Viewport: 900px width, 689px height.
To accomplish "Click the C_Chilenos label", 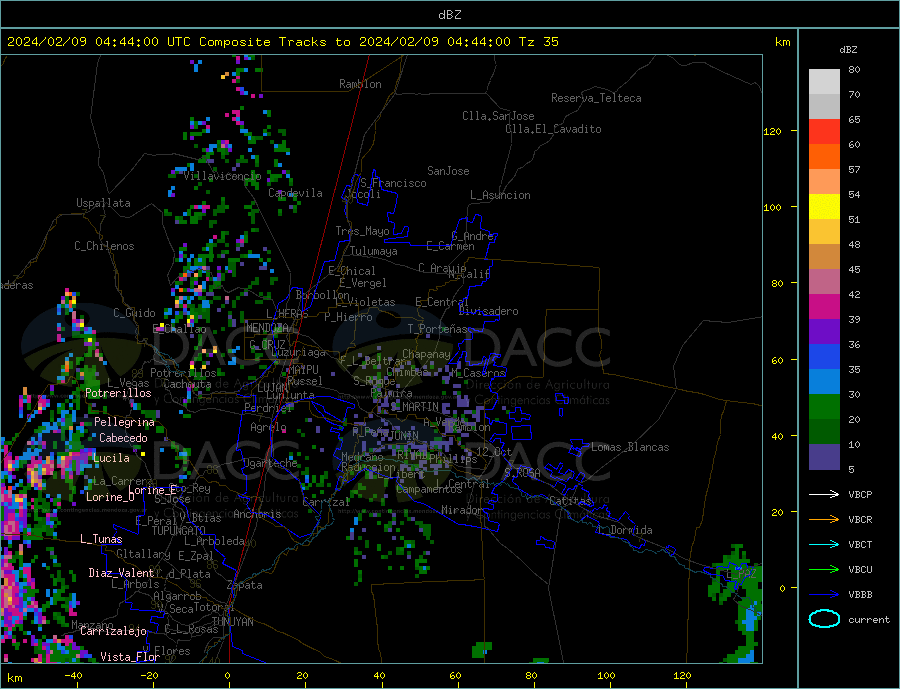I will pyautogui.click(x=104, y=246).
